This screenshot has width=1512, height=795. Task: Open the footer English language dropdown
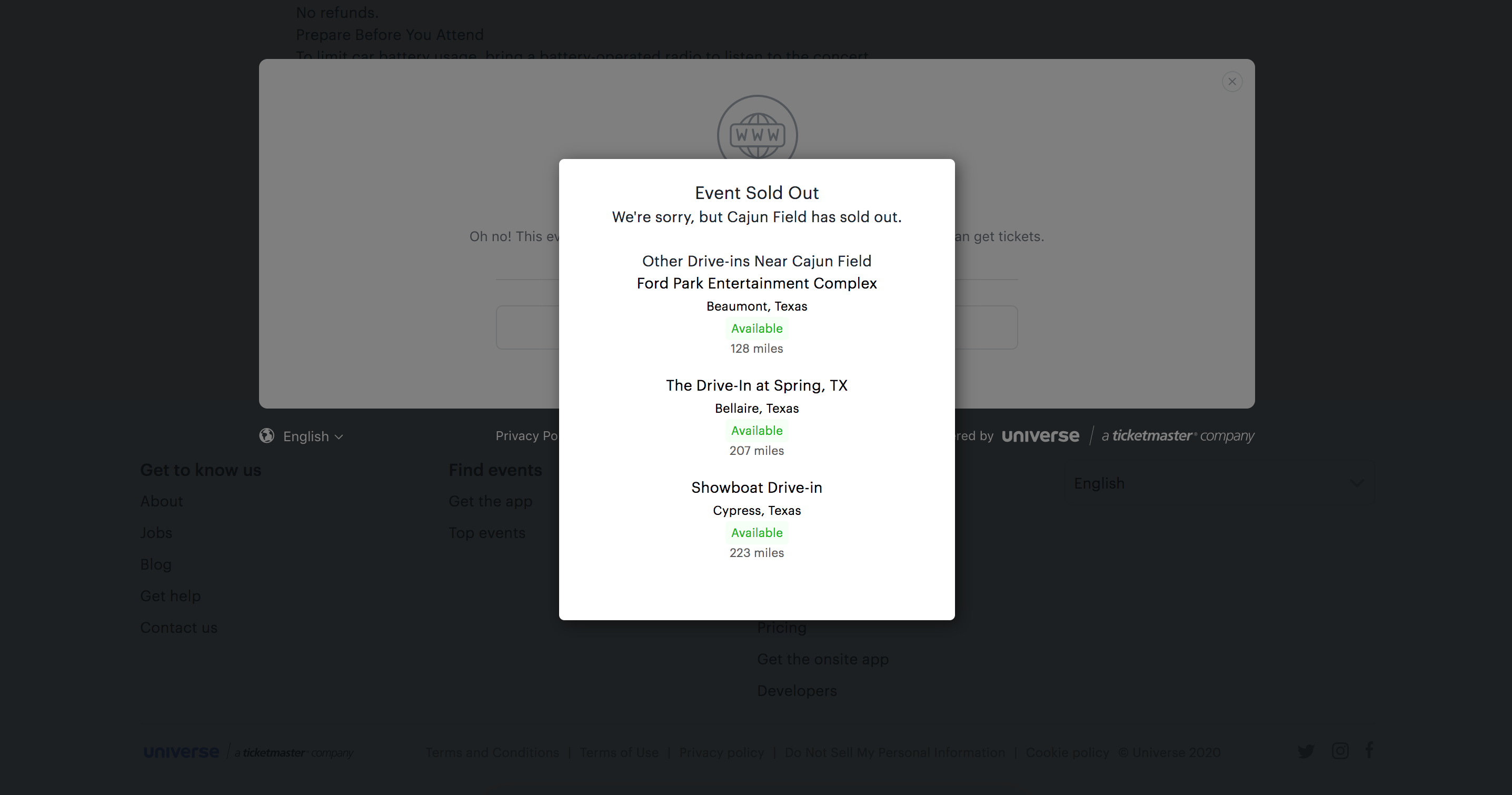coord(1220,483)
